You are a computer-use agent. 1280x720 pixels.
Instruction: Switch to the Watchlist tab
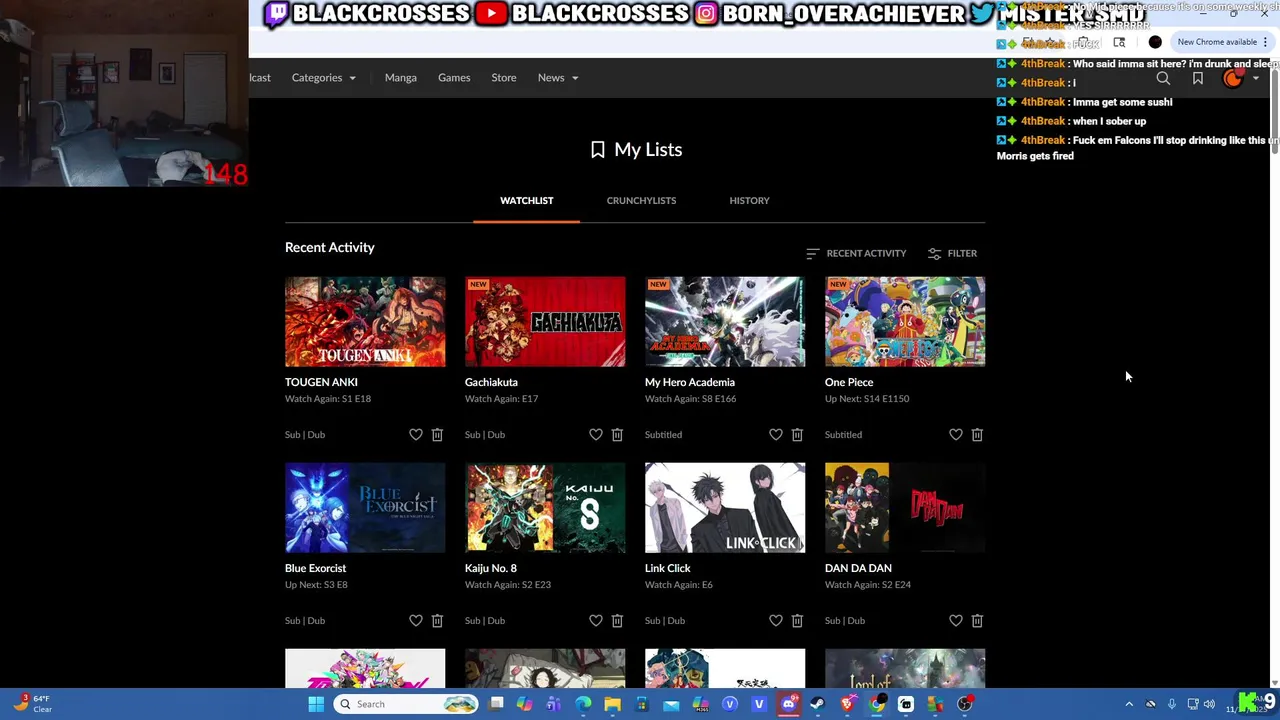pyautogui.click(x=527, y=201)
